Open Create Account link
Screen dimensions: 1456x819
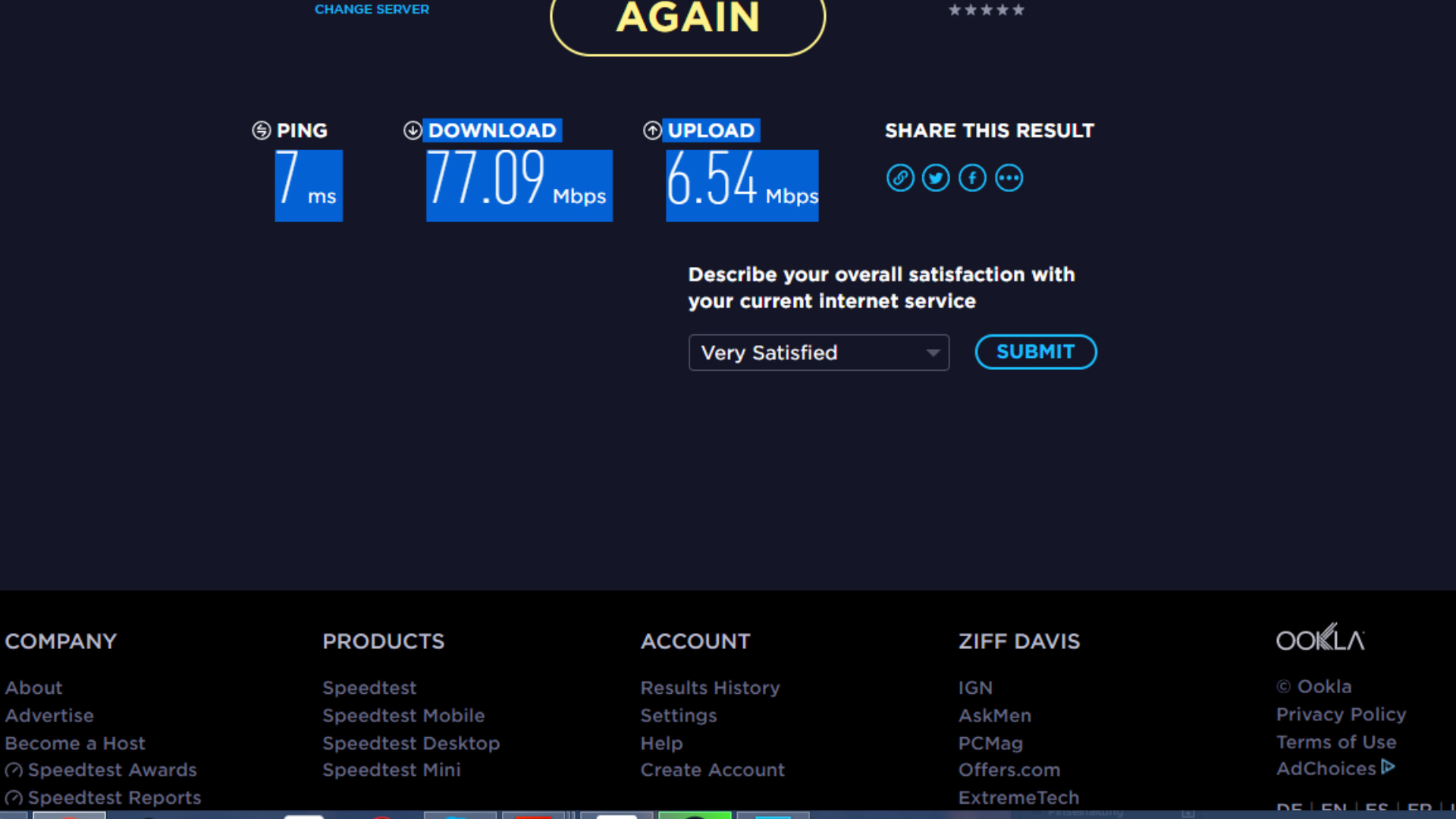tap(712, 770)
